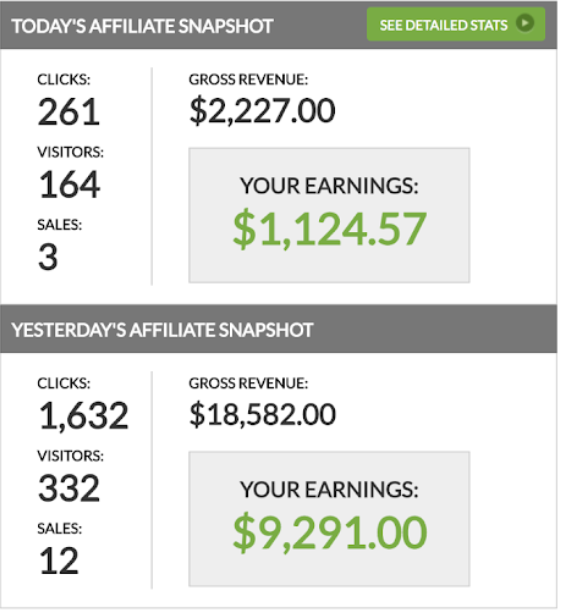Click the Sales label in today's snapshot
This screenshot has height=611, width=568.
(x=60, y=225)
